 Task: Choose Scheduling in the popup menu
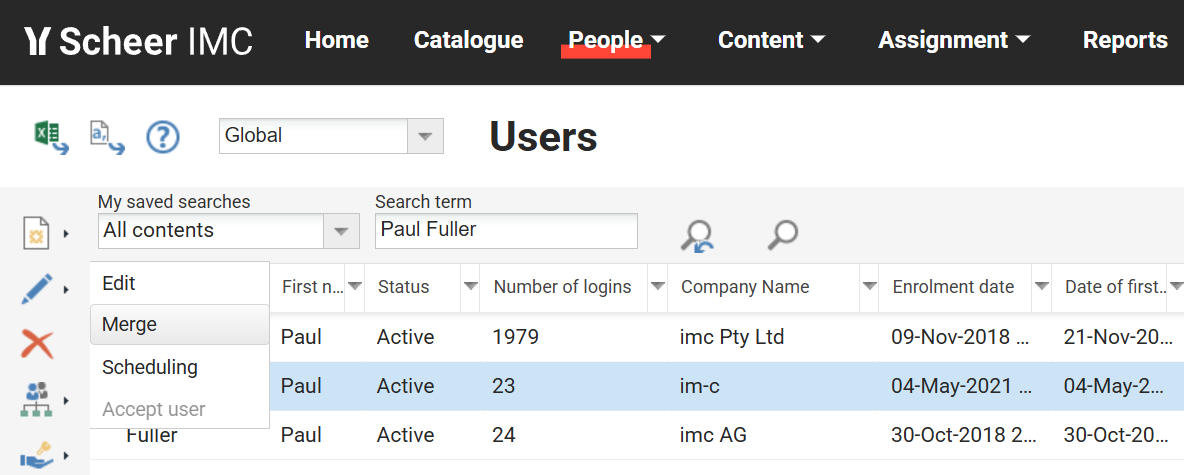[150, 367]
